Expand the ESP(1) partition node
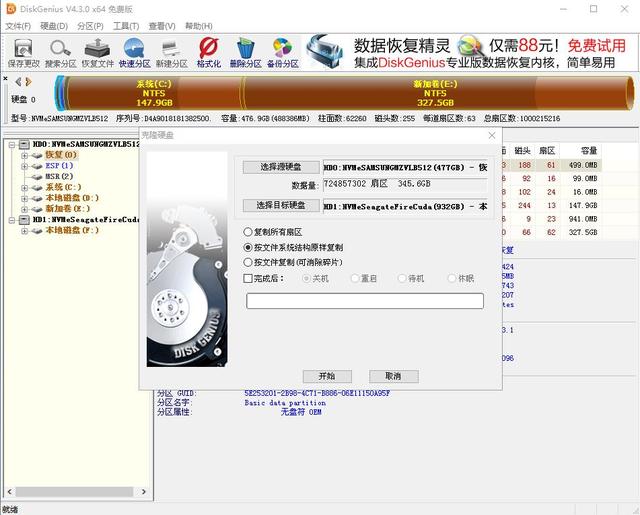Viewport: 640px width, 515px height. coord(24,166)
